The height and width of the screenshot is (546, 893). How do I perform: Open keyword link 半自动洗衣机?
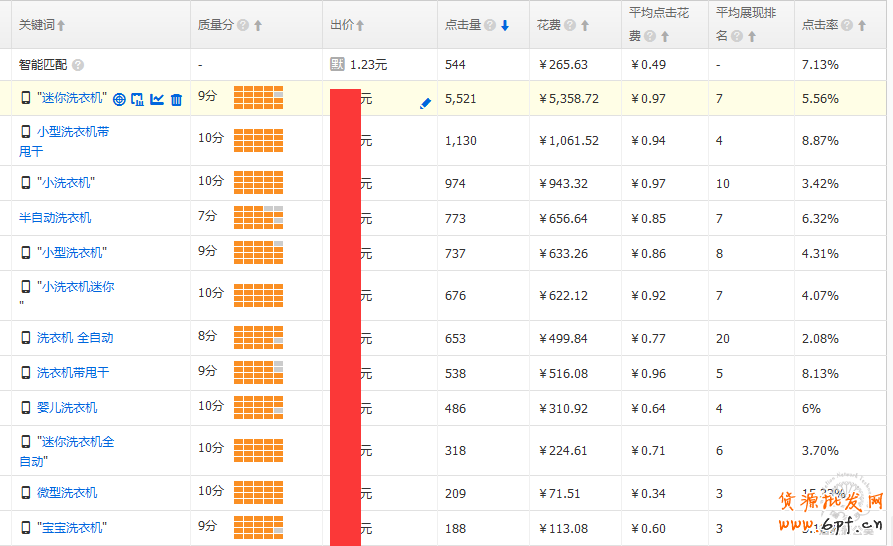(x=55, y=217)
